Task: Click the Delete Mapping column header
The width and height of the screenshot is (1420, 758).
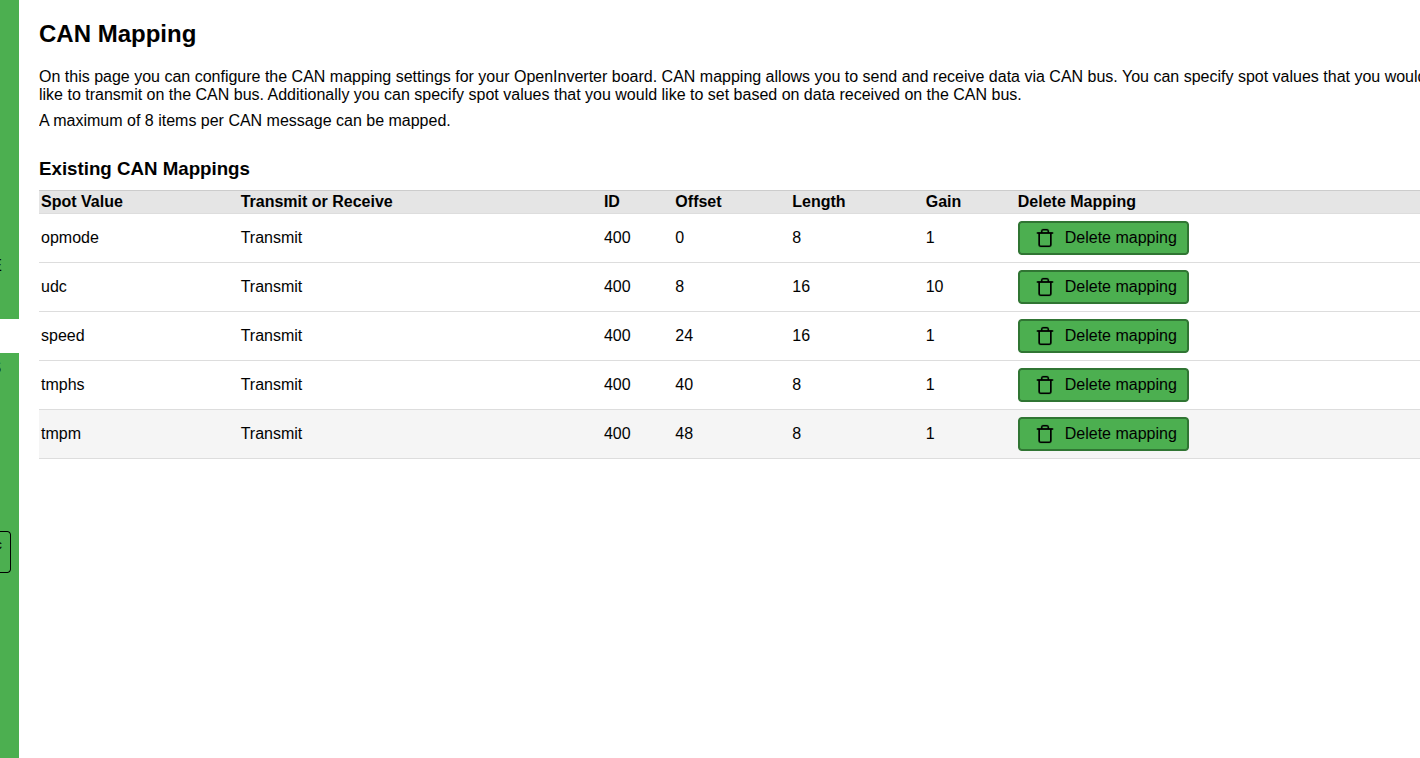Action: [x=1076, y=202]
